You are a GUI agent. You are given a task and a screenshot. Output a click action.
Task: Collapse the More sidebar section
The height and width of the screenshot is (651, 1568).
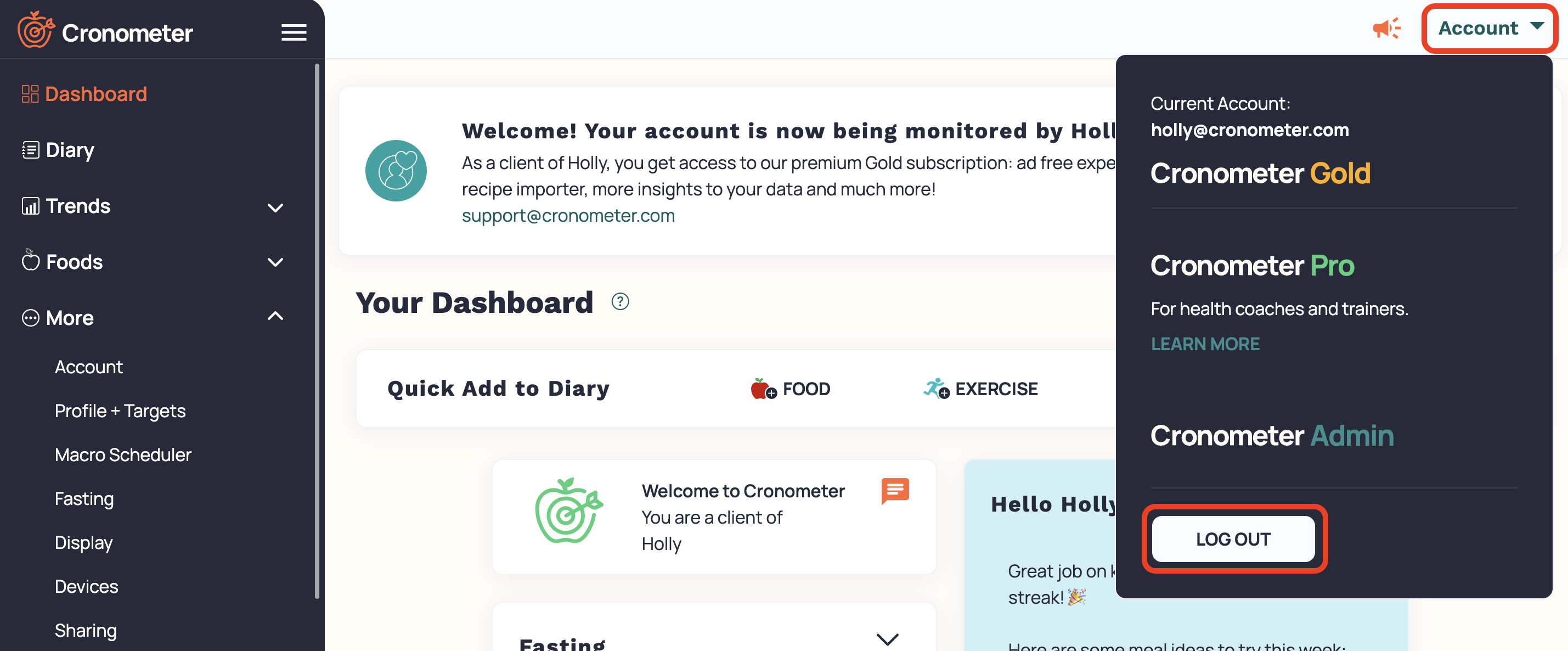click(275, 317)
